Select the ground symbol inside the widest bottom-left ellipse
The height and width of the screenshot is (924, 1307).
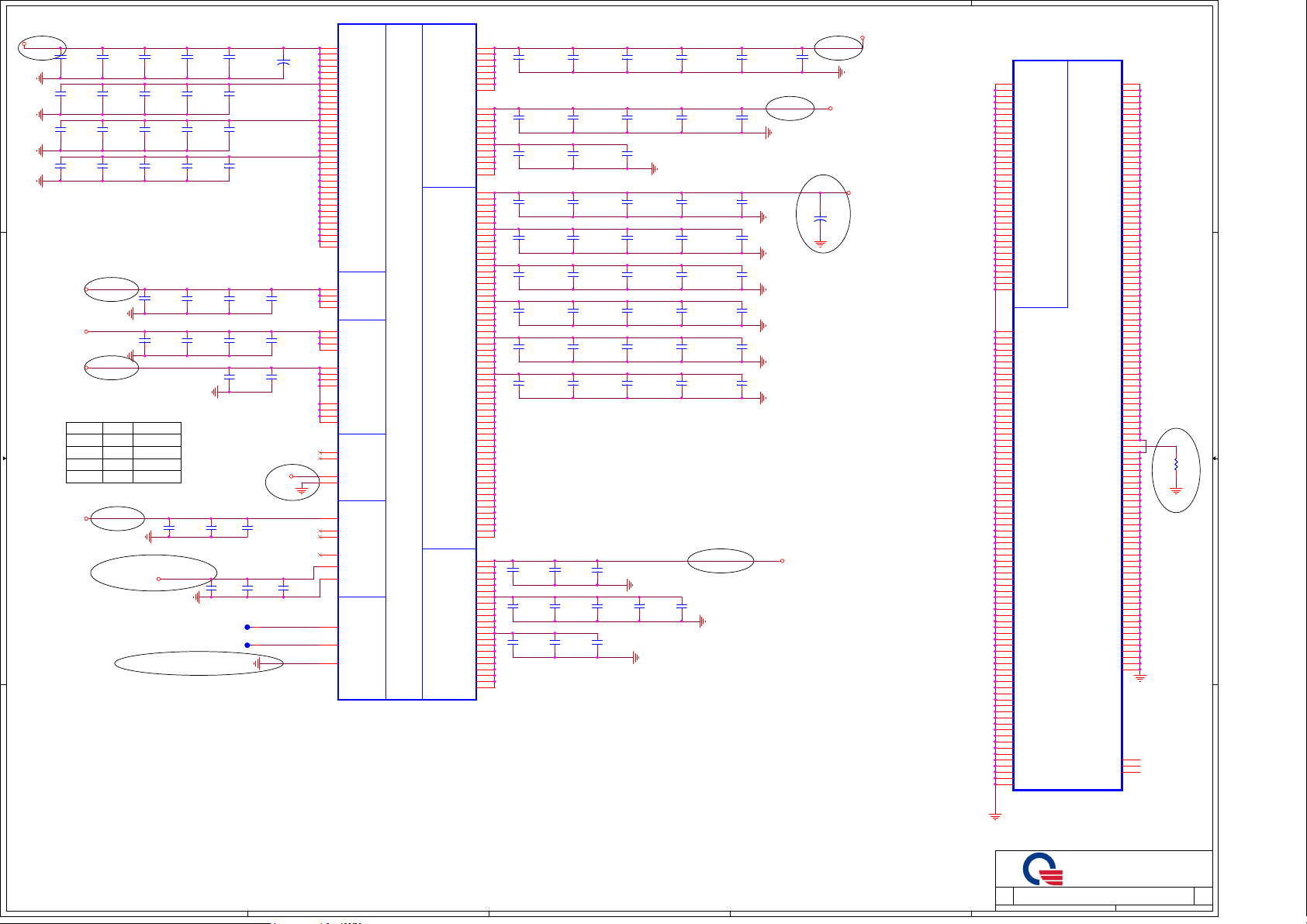258,663
